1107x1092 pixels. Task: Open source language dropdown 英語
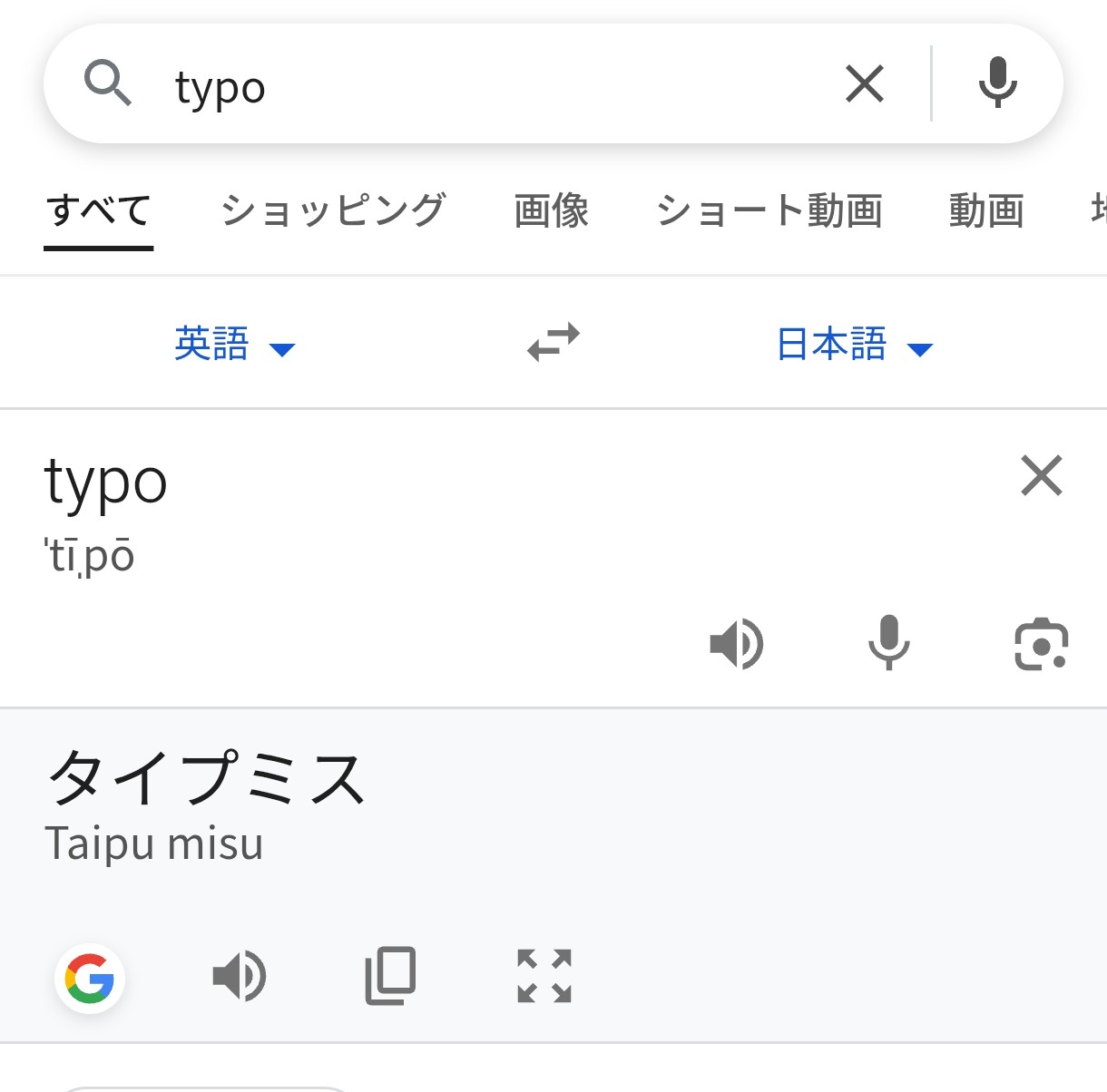click(x=234, y=345)
